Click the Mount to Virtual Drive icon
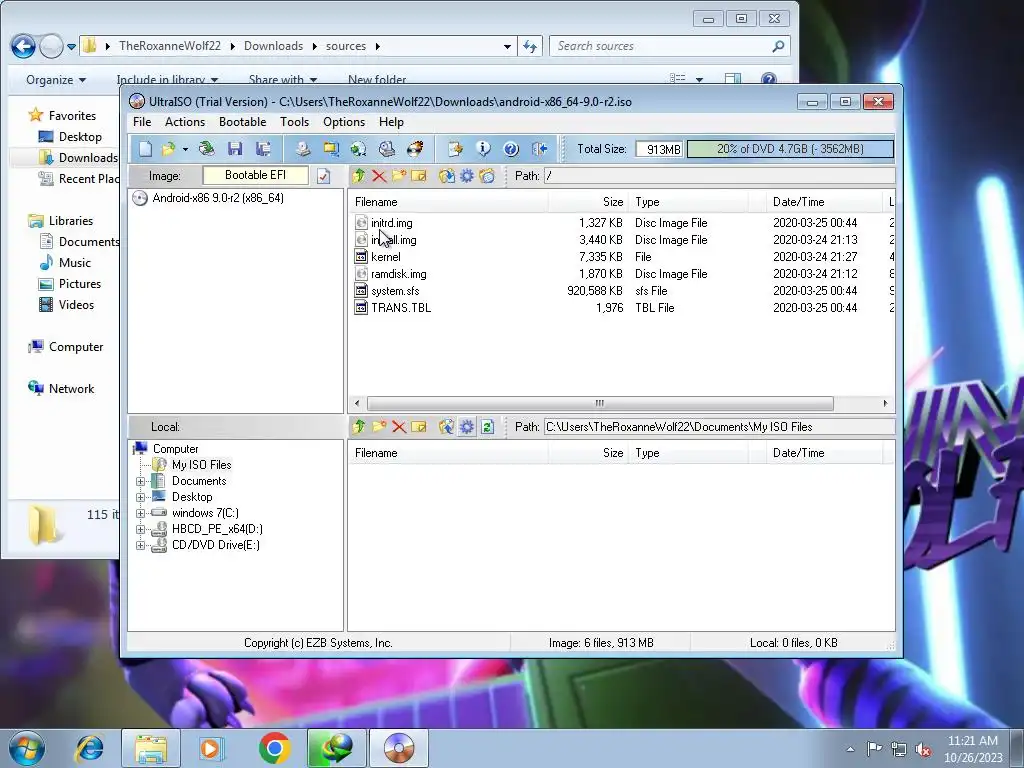Screen dimensions: 1024x768 tap(387, 149)
